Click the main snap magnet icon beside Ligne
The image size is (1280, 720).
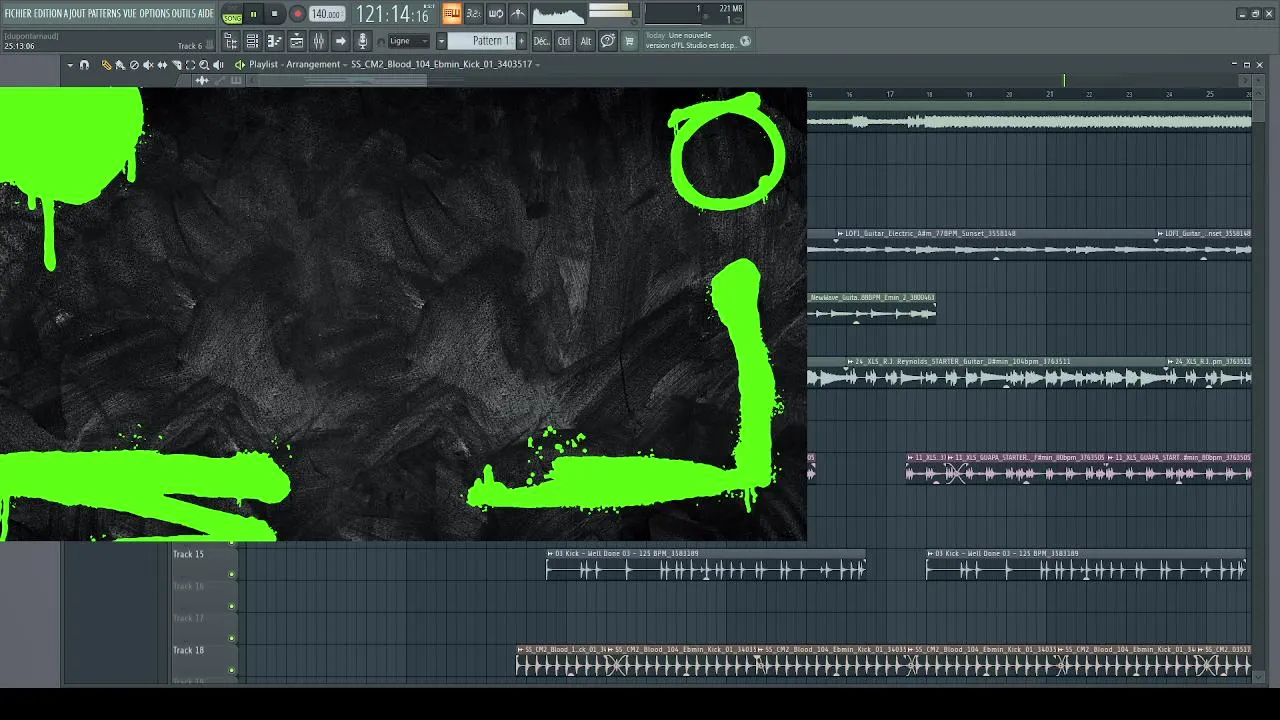pyautogui.click(x=381, y=42)
